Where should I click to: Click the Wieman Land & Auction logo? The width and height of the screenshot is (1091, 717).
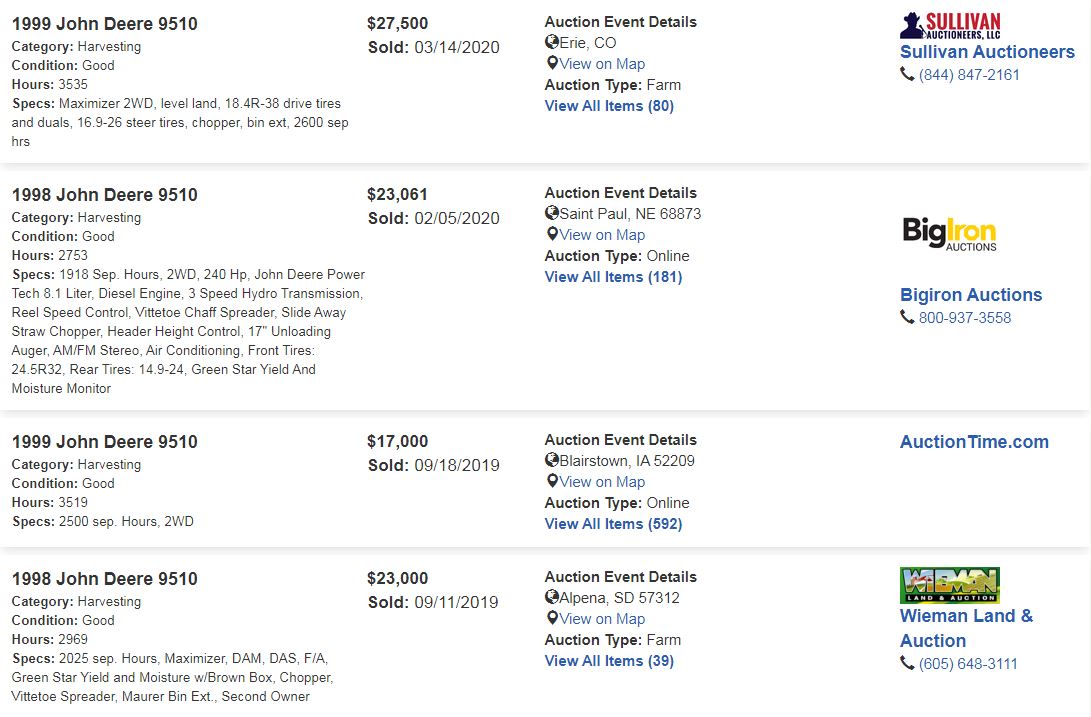[950, 585]
